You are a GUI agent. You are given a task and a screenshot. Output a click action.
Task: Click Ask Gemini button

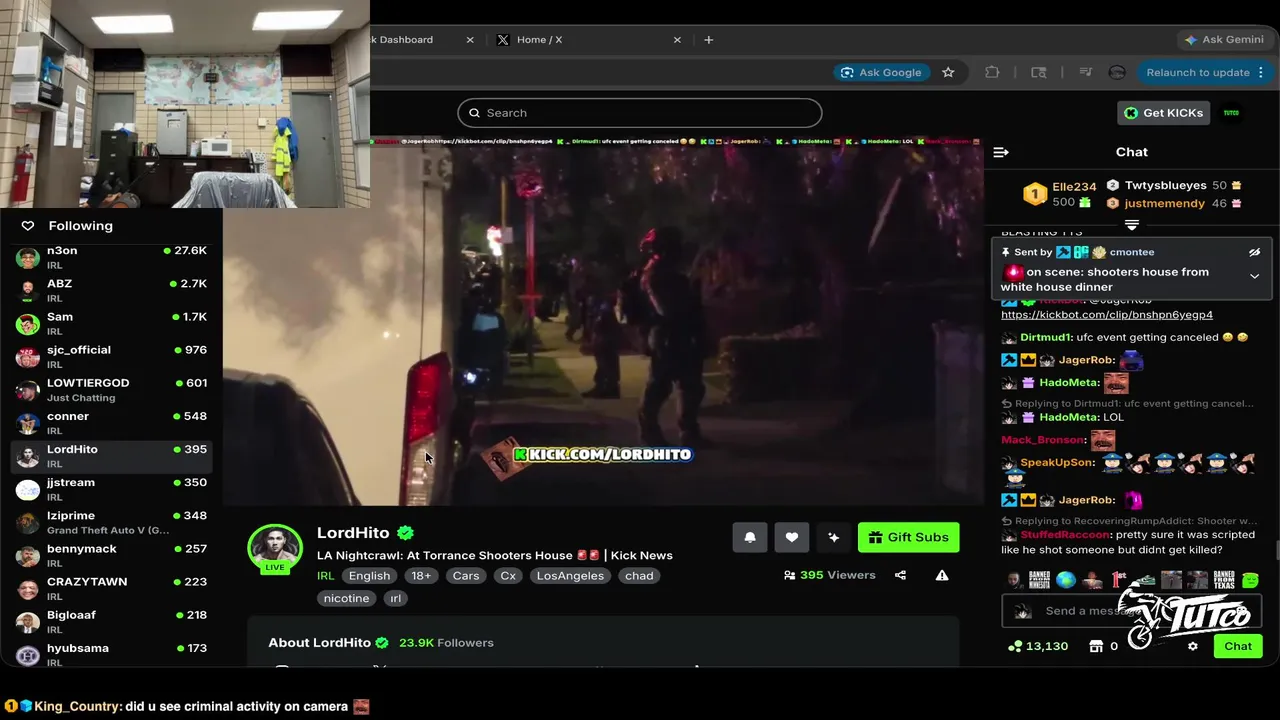click(1223, 40)
